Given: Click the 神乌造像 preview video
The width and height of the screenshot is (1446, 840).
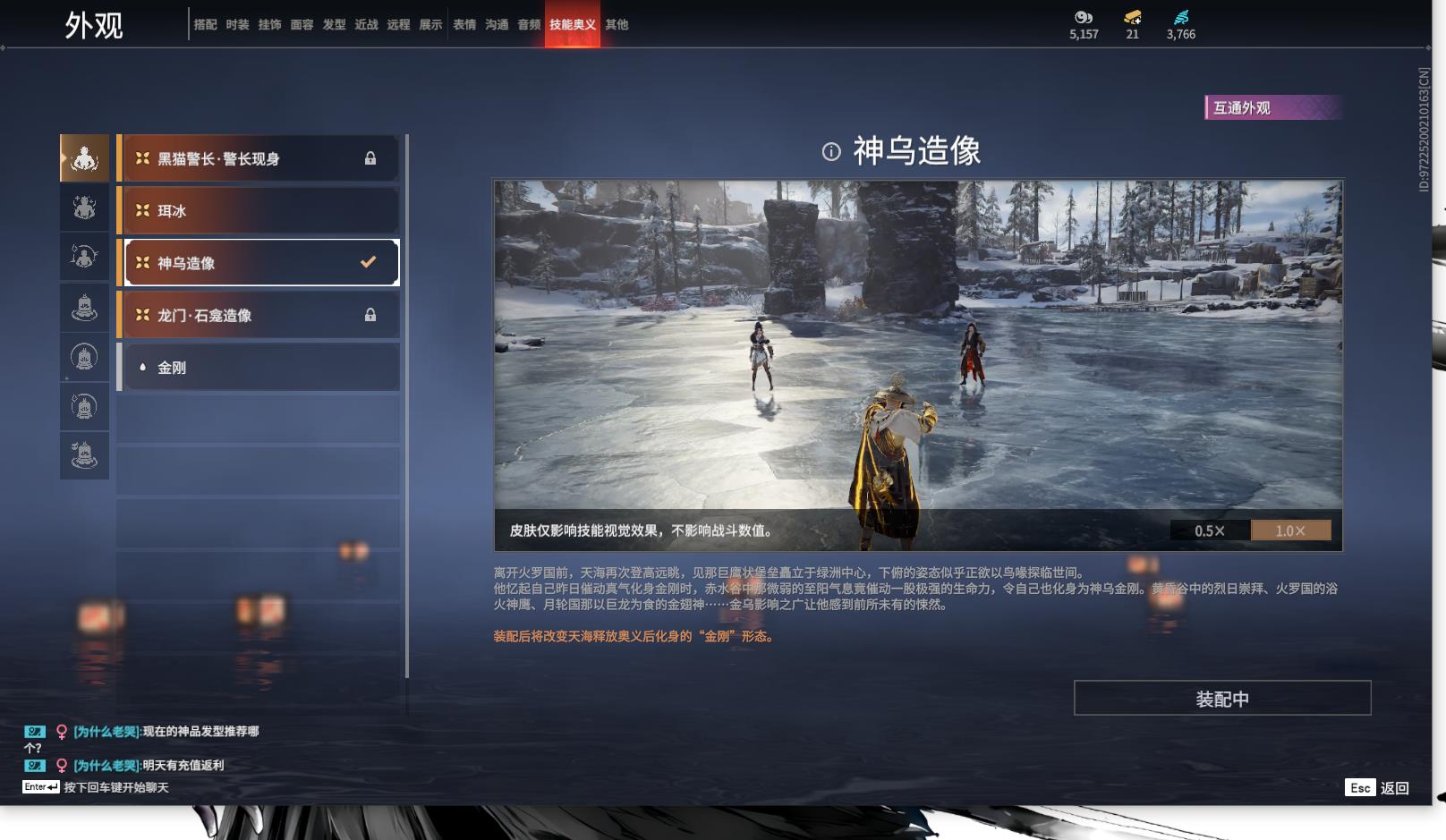Looking at the screenshot, I should click(x=918, y=365).
